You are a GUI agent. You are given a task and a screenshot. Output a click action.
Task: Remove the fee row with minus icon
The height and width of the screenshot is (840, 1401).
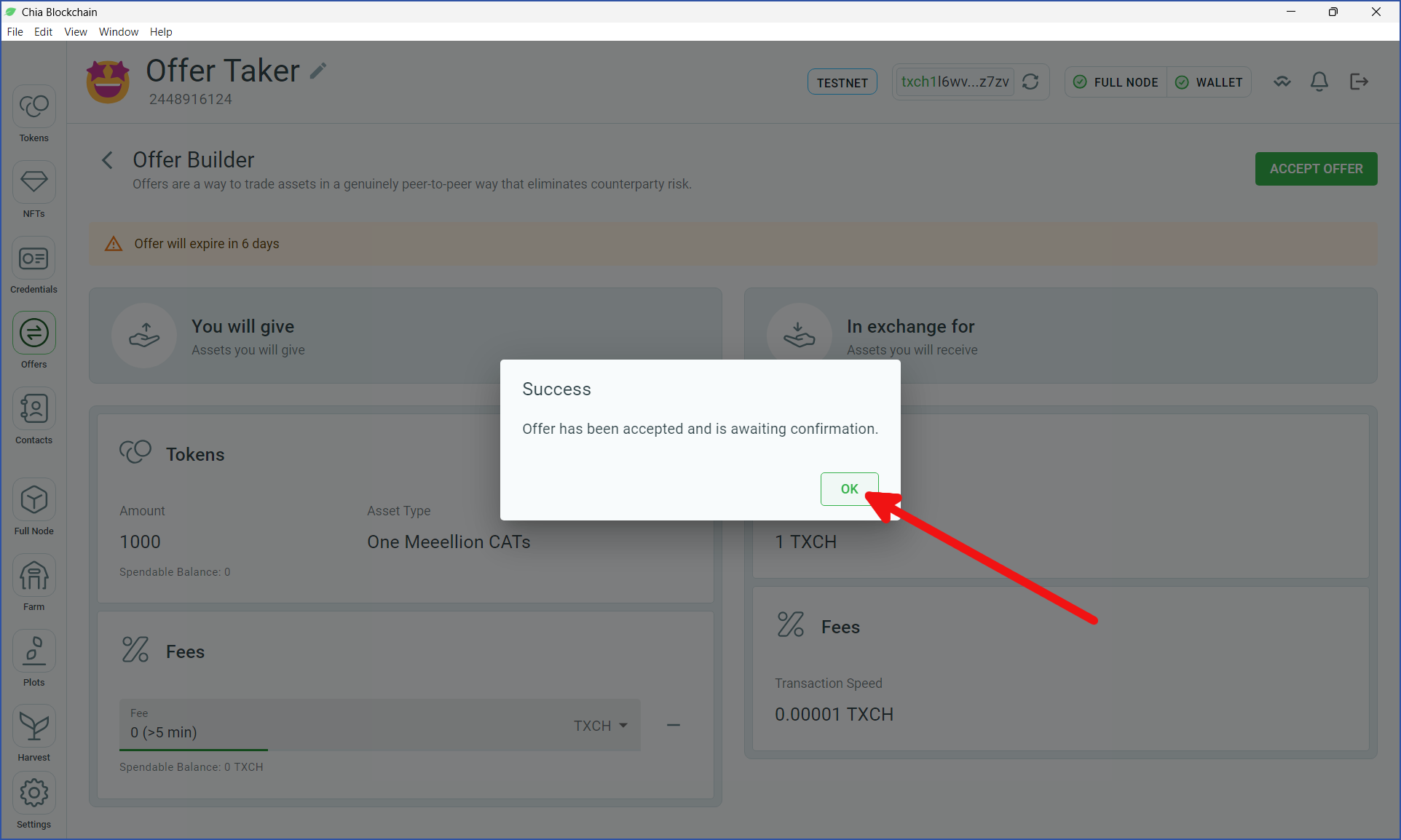click(674, 725)
